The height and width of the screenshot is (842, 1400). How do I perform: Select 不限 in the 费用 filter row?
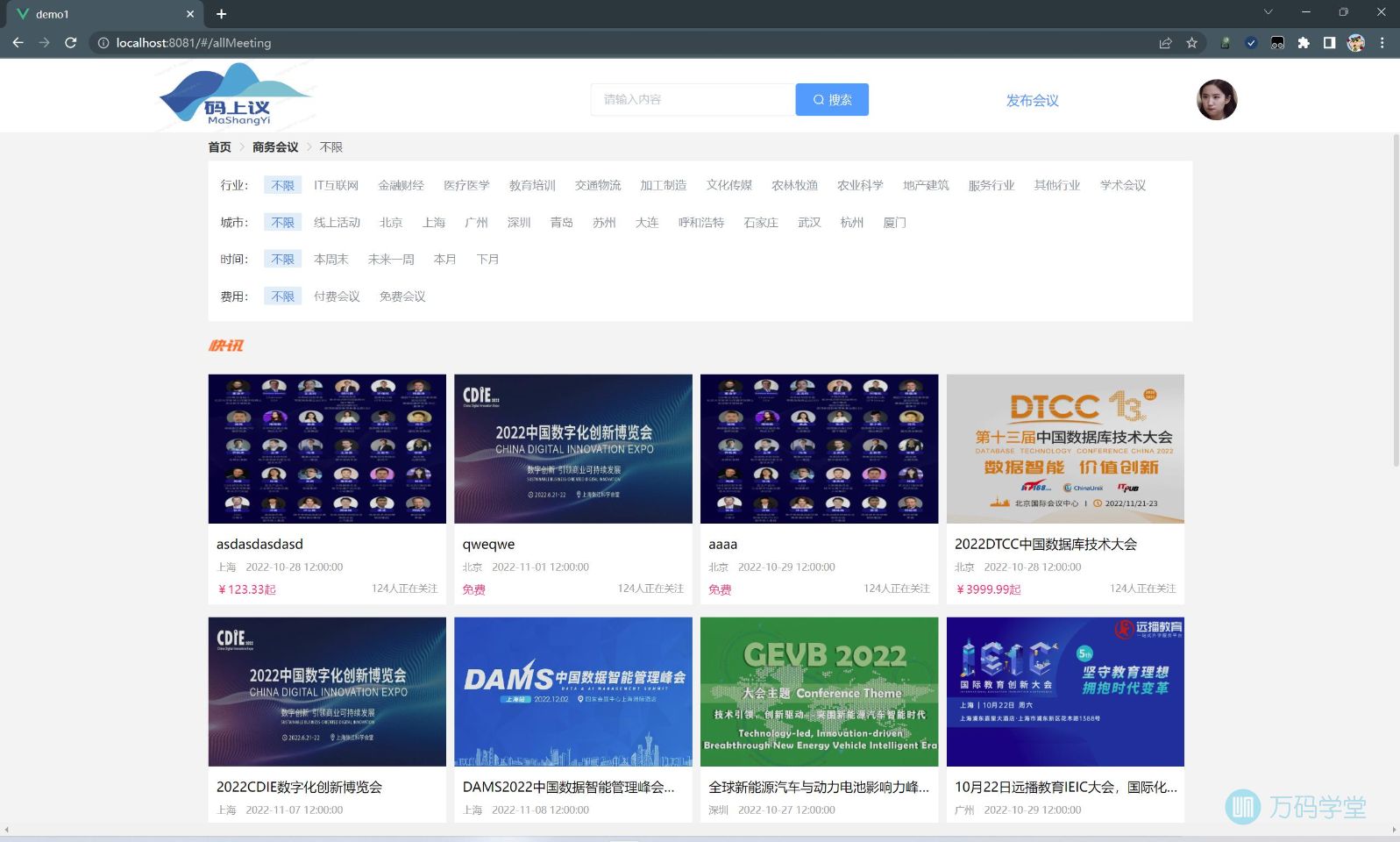tap(282, 296)
